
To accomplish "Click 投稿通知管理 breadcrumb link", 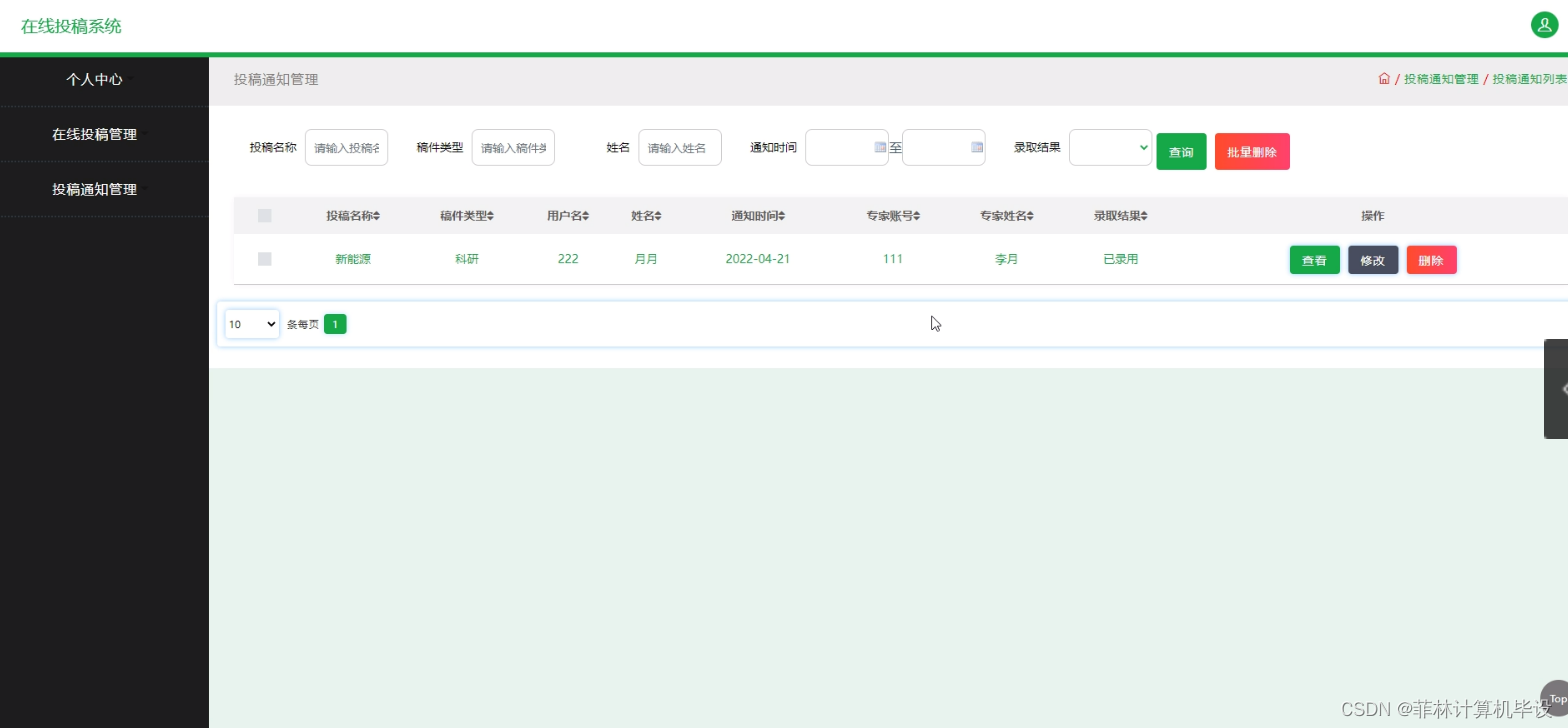I will (x=1441, y=79).
